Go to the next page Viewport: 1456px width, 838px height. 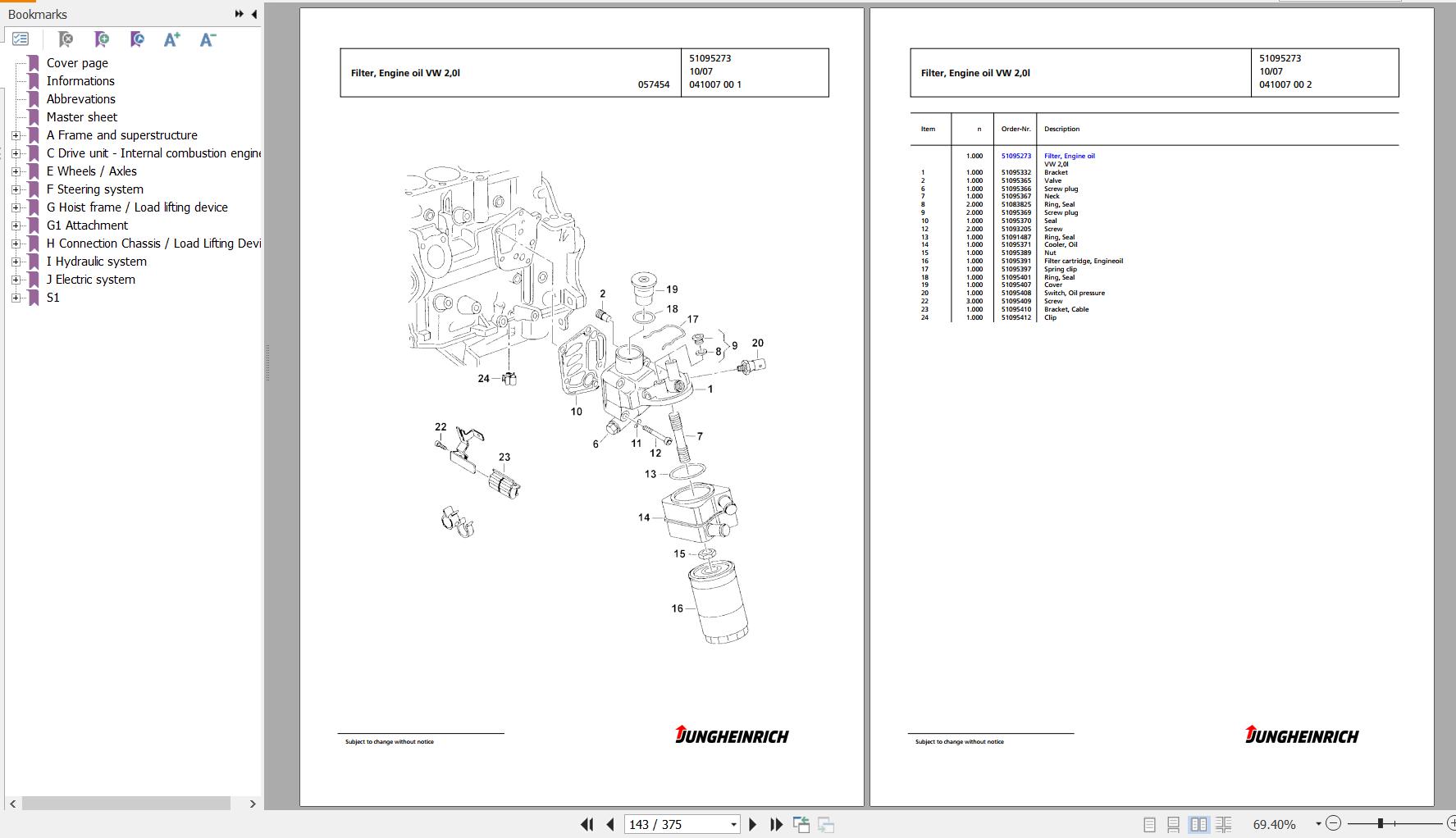752,824
